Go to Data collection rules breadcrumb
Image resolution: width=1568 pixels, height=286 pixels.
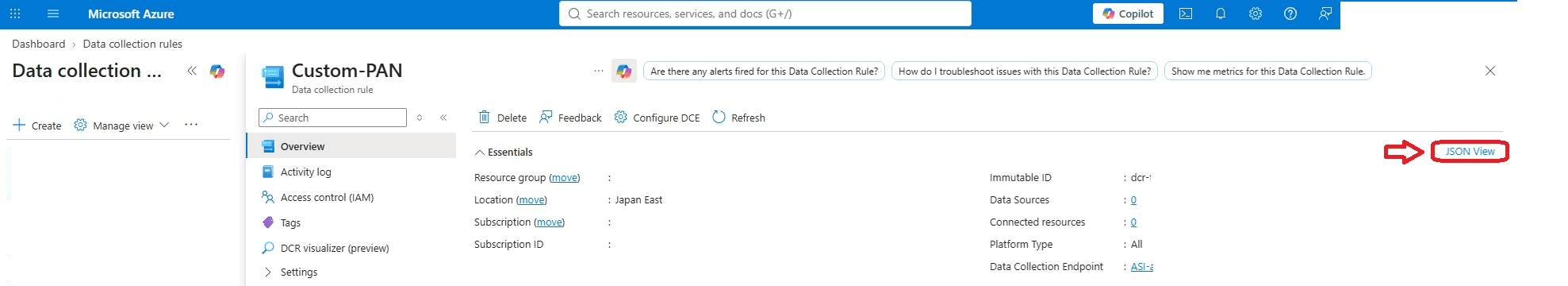click(x=132, y=44)
